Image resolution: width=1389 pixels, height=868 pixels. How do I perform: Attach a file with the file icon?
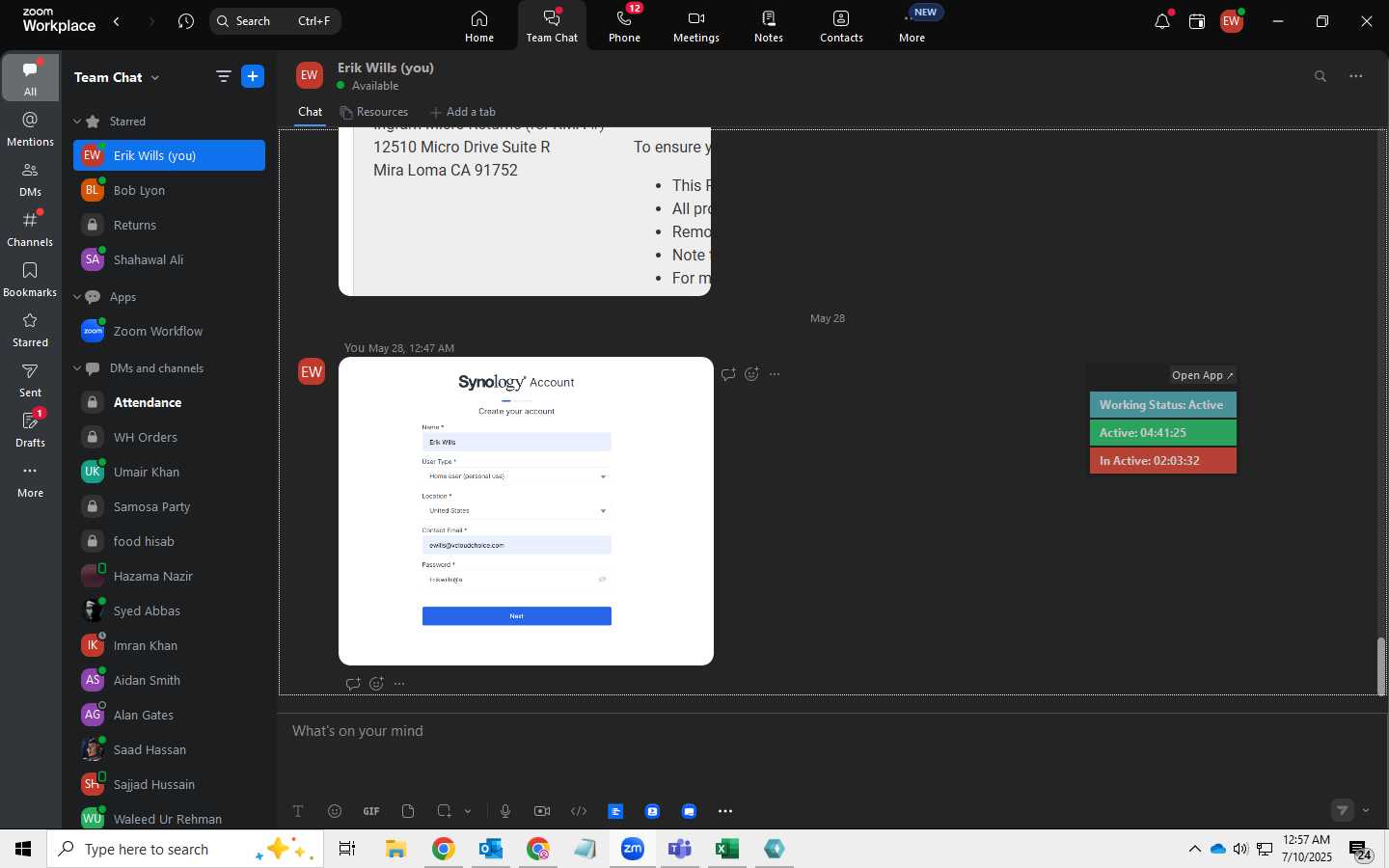click(408, 811)
